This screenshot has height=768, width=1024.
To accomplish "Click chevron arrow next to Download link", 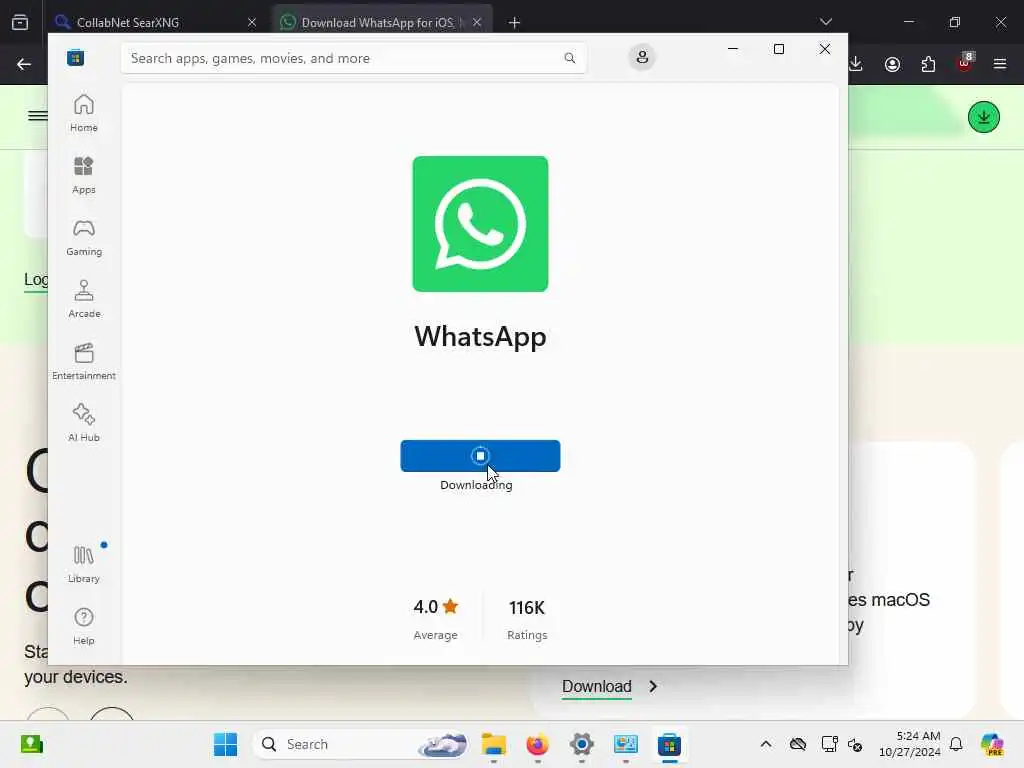I will coord(652,686).
